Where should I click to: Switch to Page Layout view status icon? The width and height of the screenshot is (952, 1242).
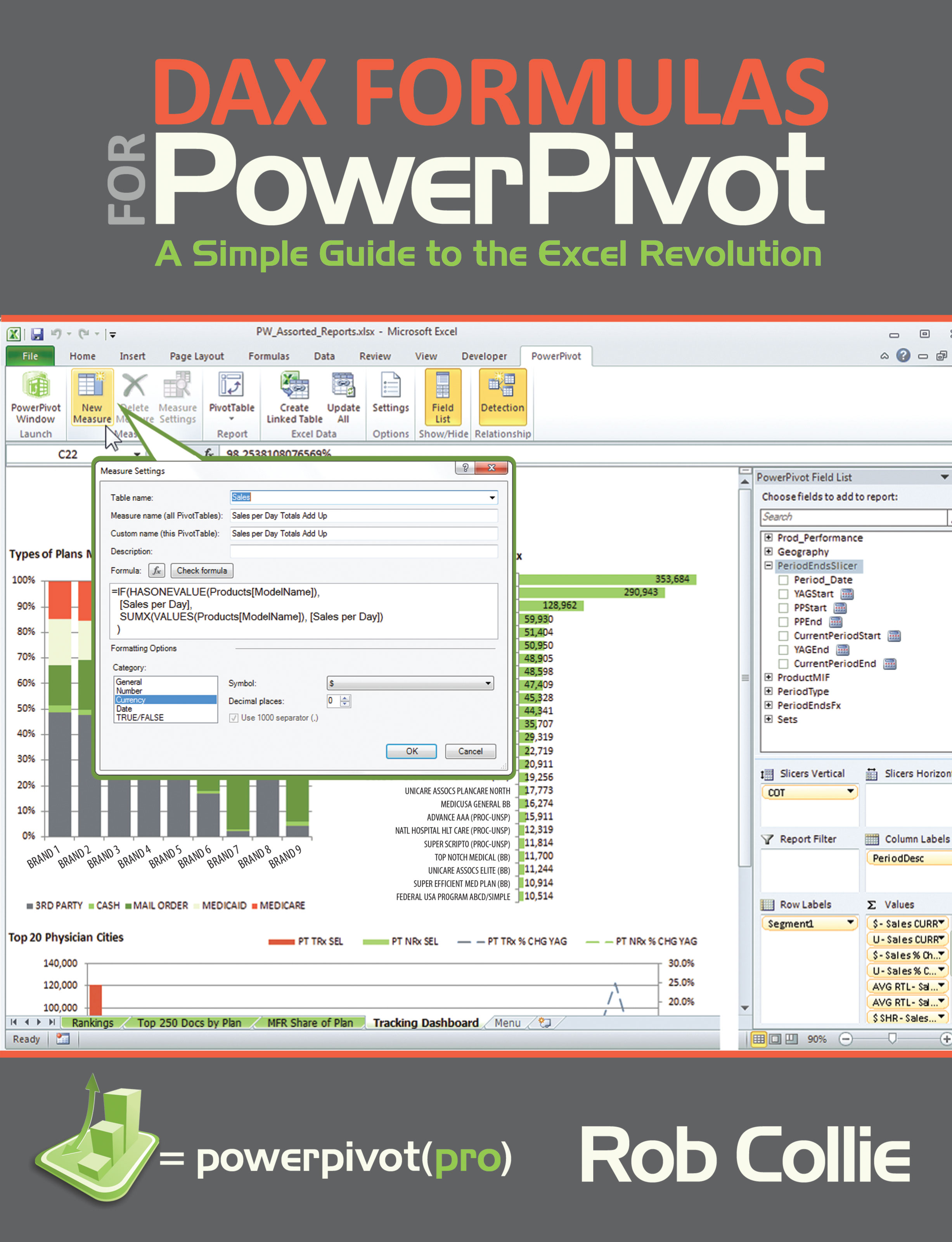pyautogui.click(x=775, y=1039)
